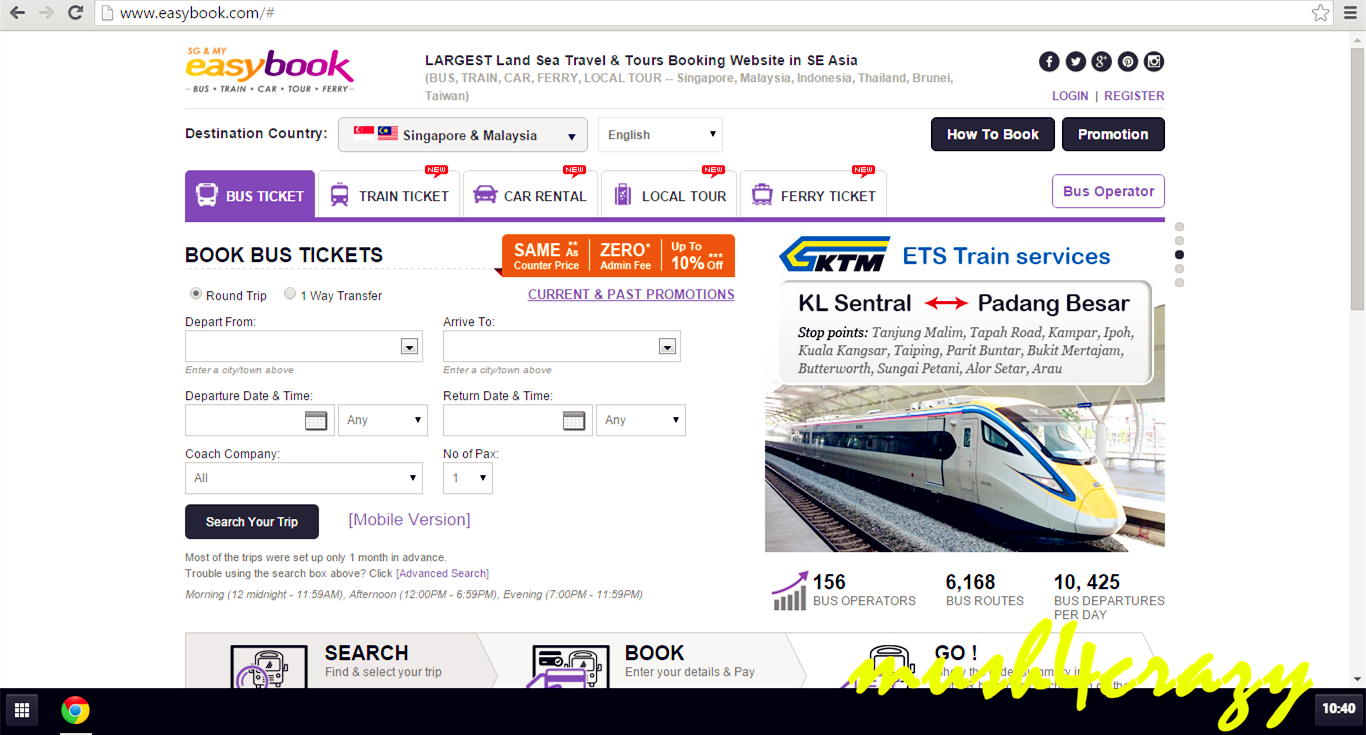Open Current & Past Promotions link
1366x735 pixels.
click(631, 294)
